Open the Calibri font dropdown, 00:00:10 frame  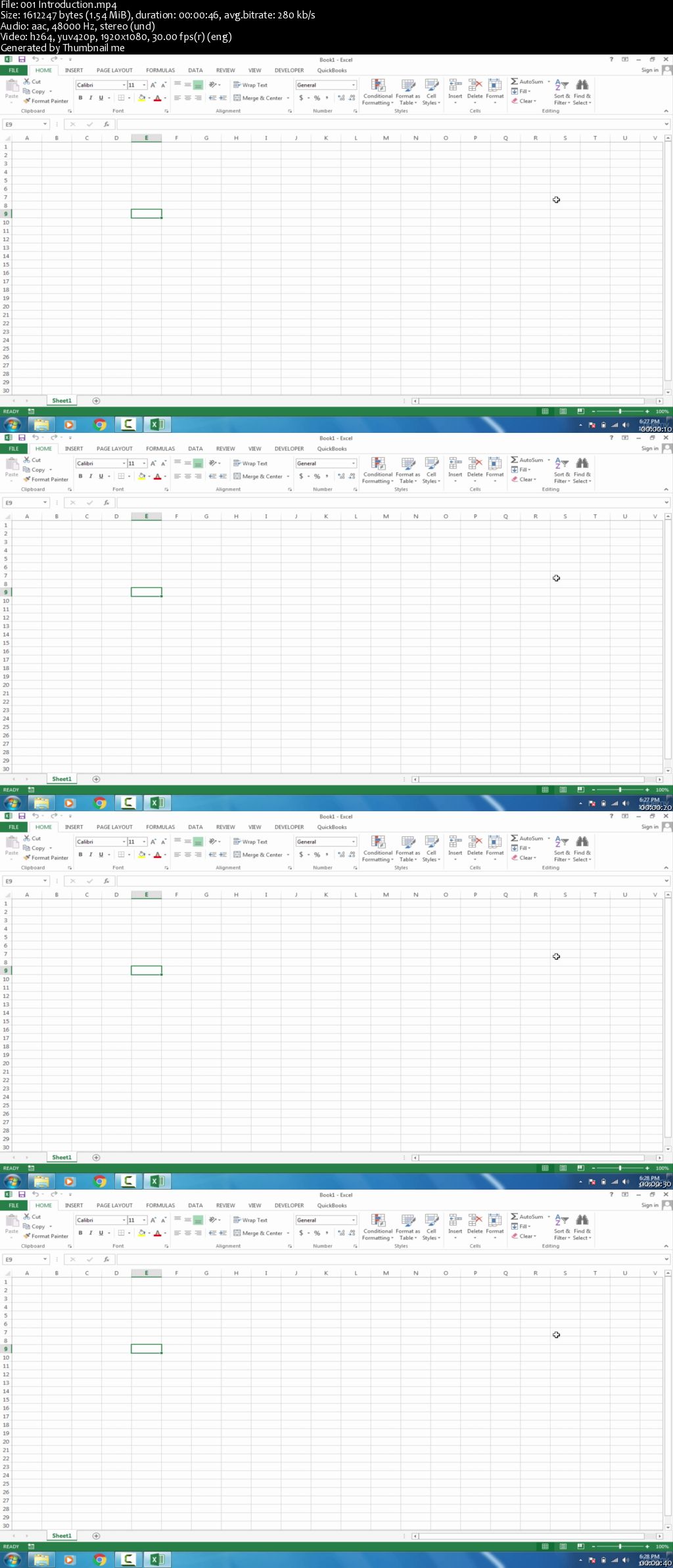(x=124, y=85)
